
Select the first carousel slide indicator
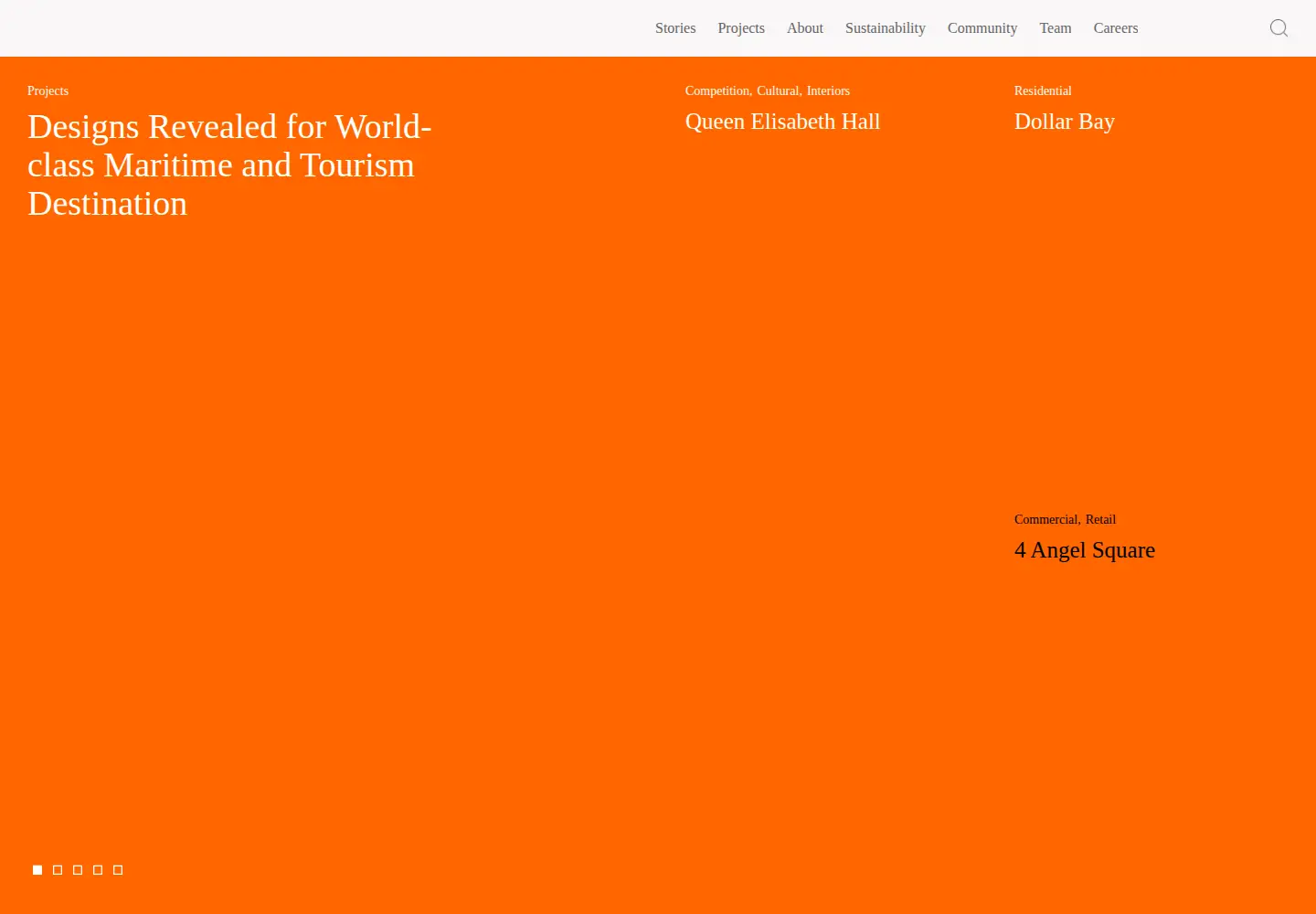pos(37,870)
